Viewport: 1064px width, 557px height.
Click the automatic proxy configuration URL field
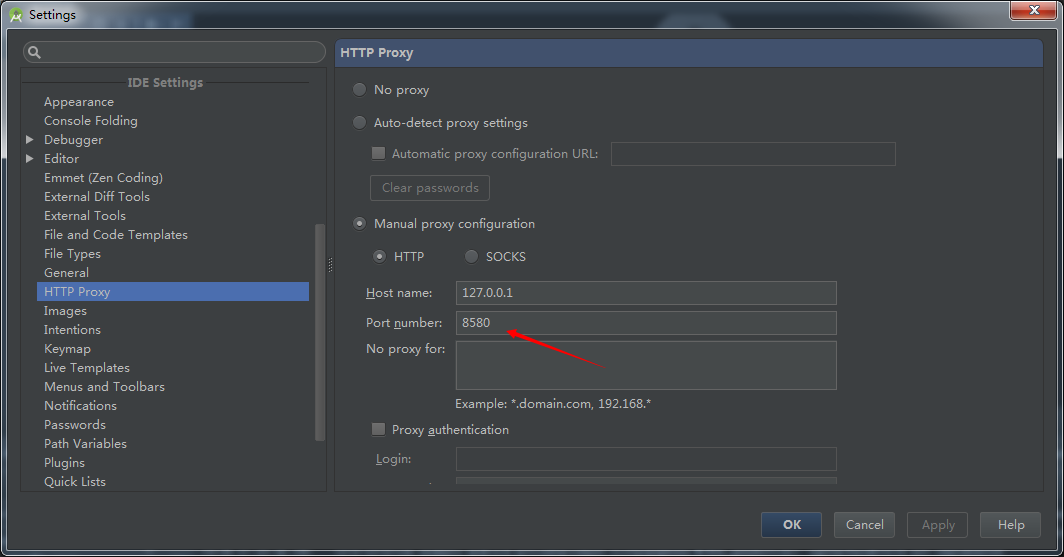(x=753, y=154)
